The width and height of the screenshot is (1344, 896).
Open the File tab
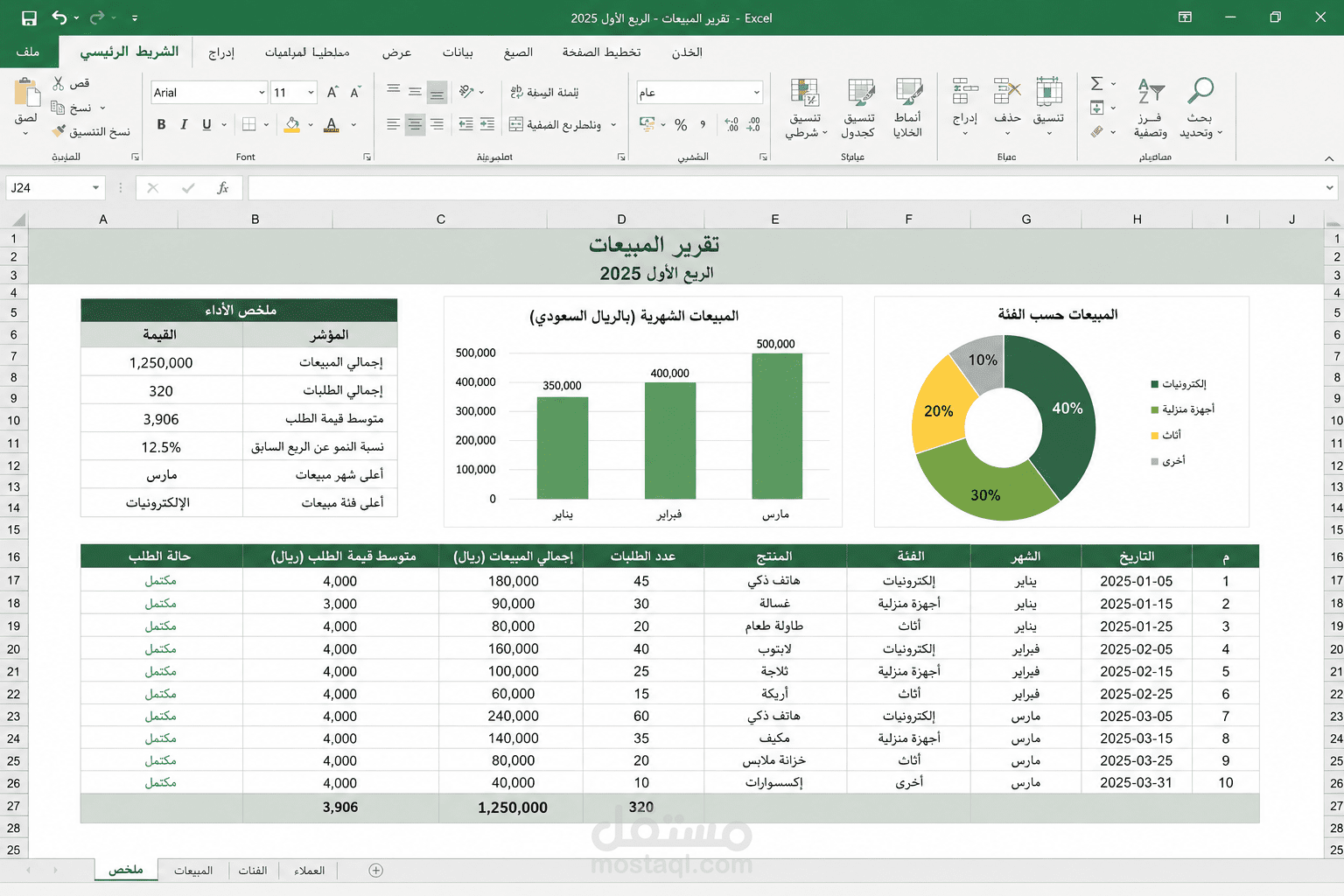click(x=28, y=52)
